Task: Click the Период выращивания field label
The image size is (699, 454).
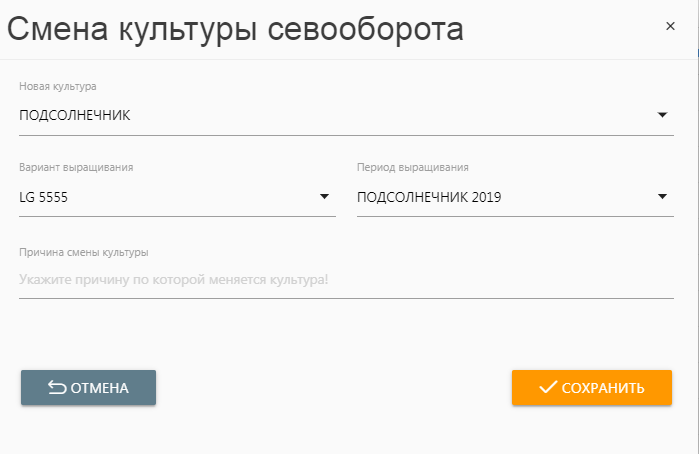Action: [x=413, y=168]
